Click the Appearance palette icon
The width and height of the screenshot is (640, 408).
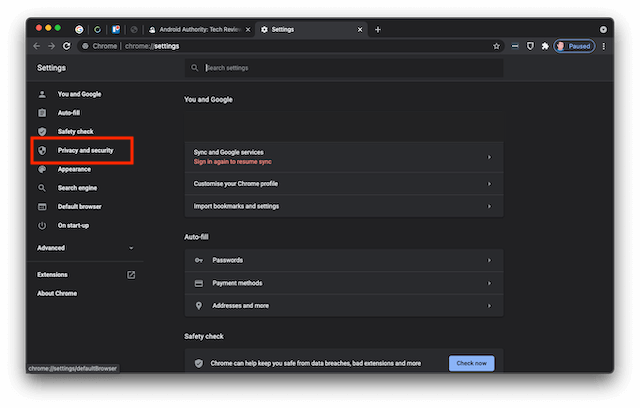42,169
